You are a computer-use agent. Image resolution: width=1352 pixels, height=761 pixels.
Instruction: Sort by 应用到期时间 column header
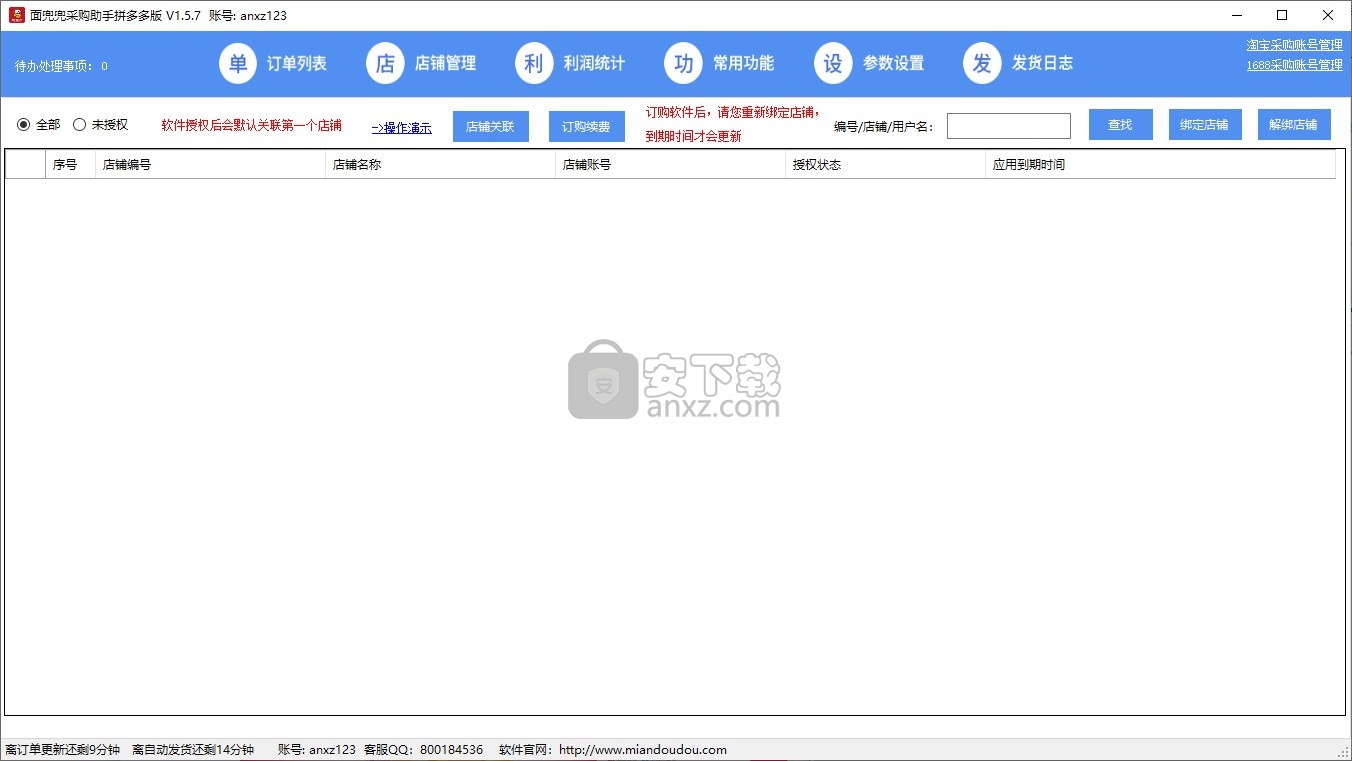pyautogui.click(x=1160, y=165)
